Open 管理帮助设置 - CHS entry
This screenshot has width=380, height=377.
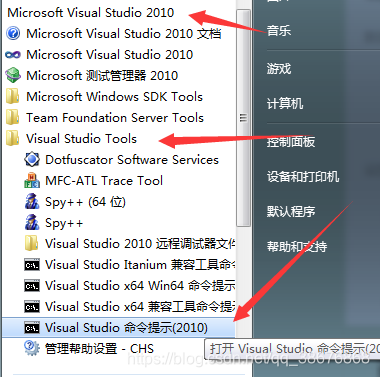point(99,349)
